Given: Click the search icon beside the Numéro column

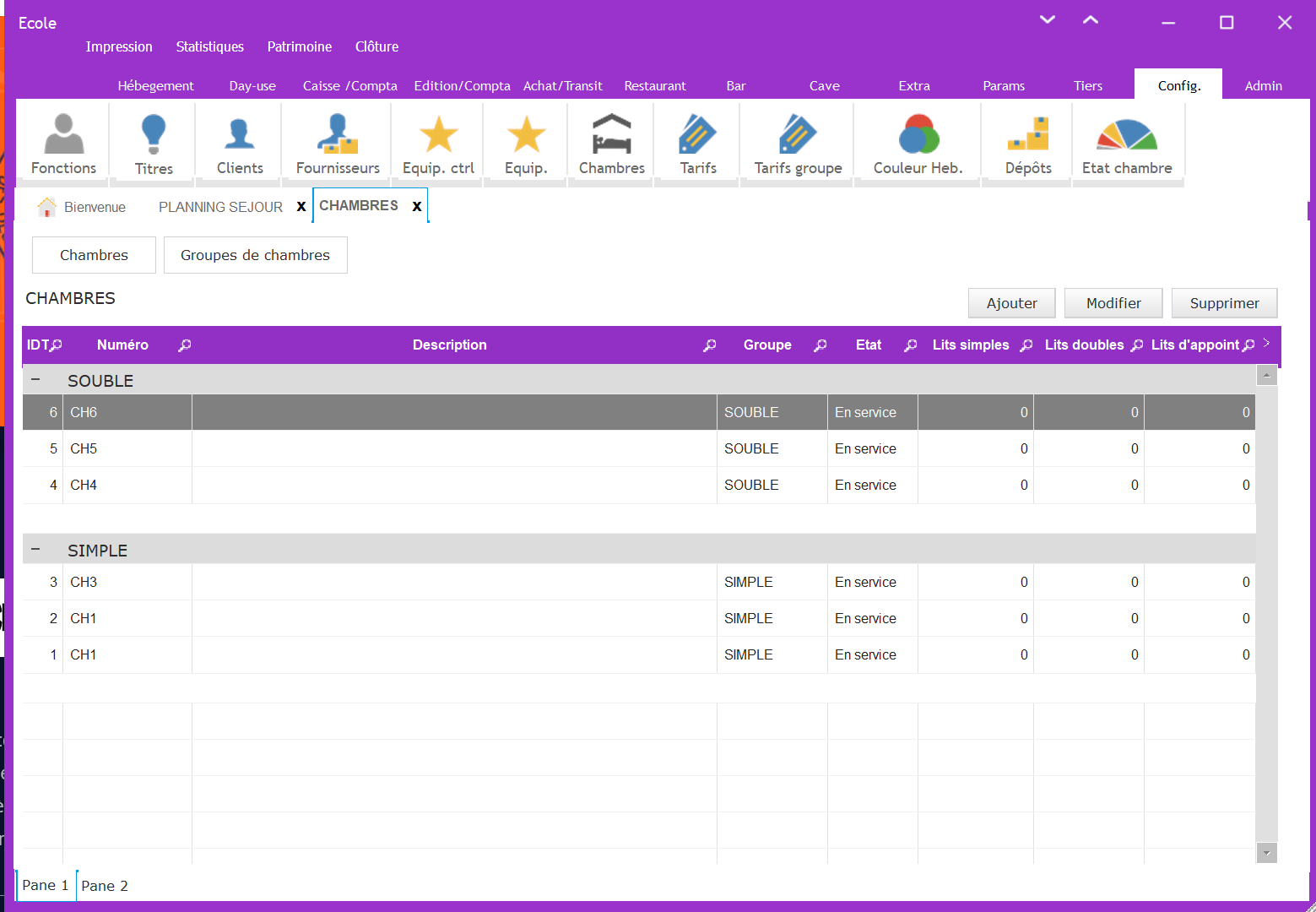Looking at the screenshot, I should 185,345.
